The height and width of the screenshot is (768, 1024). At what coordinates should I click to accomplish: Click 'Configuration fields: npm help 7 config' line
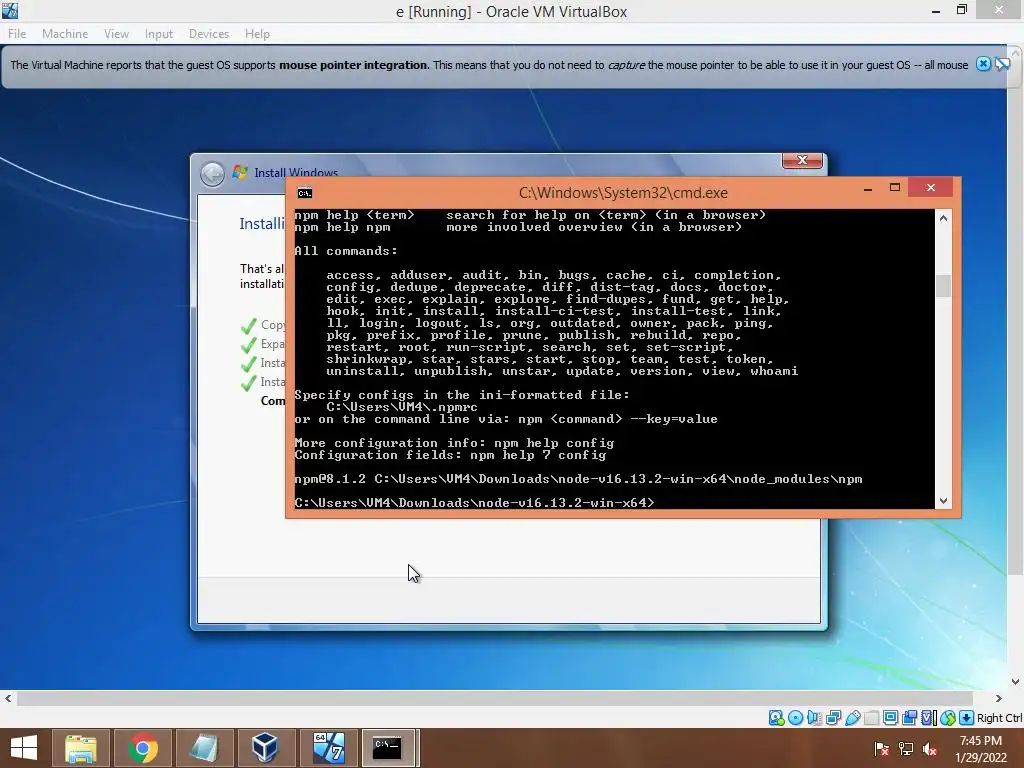450,455
